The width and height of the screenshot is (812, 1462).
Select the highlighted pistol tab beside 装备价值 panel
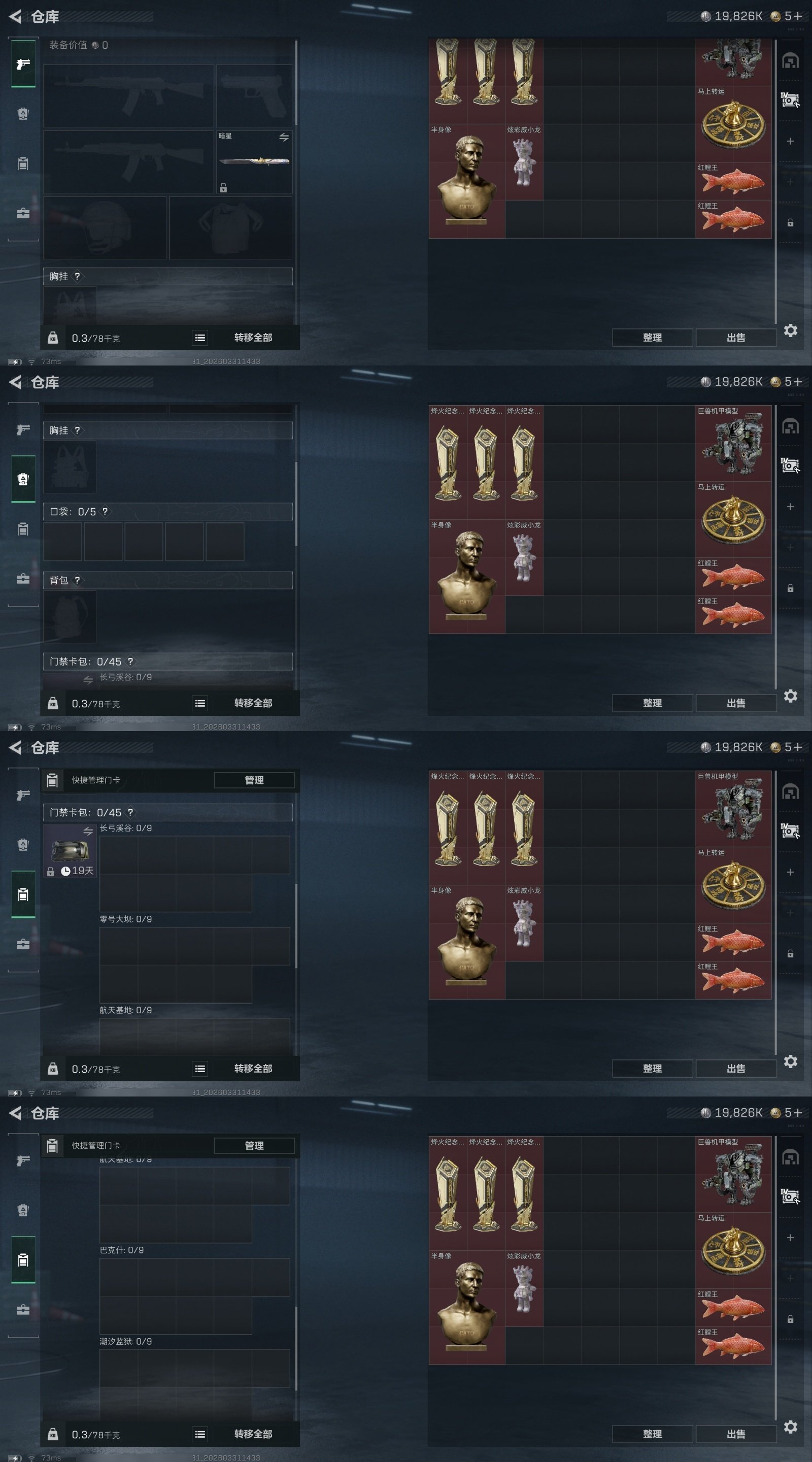coord(23,63)
